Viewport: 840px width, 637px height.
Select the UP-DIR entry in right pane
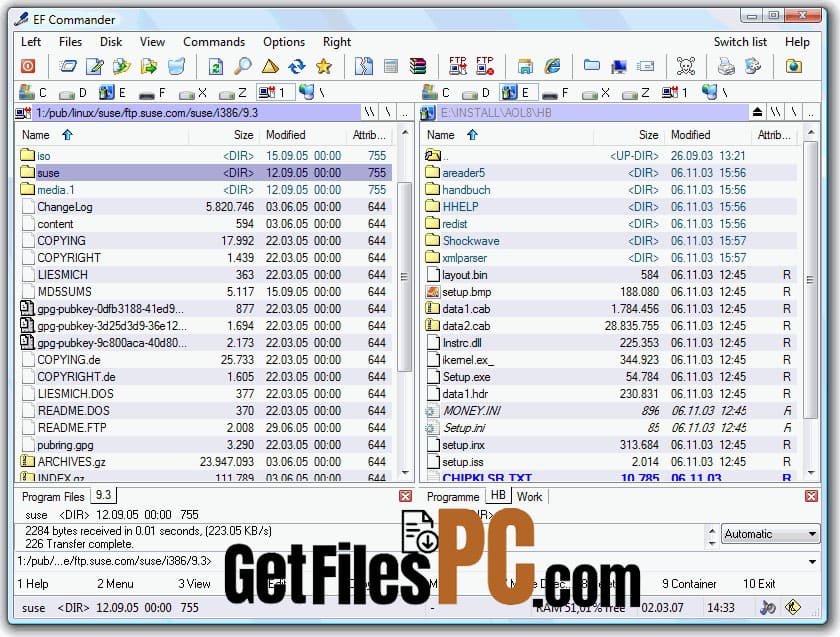tap(610, 155)
